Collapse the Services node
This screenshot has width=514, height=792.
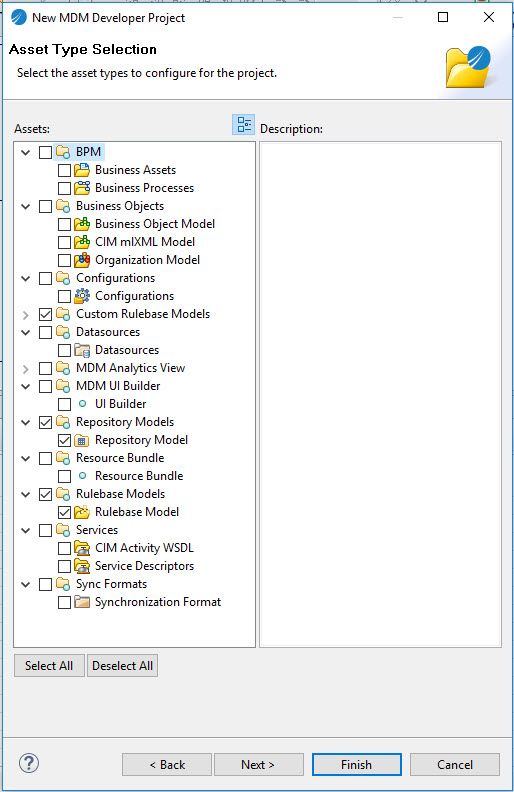(x=26, y=530)
